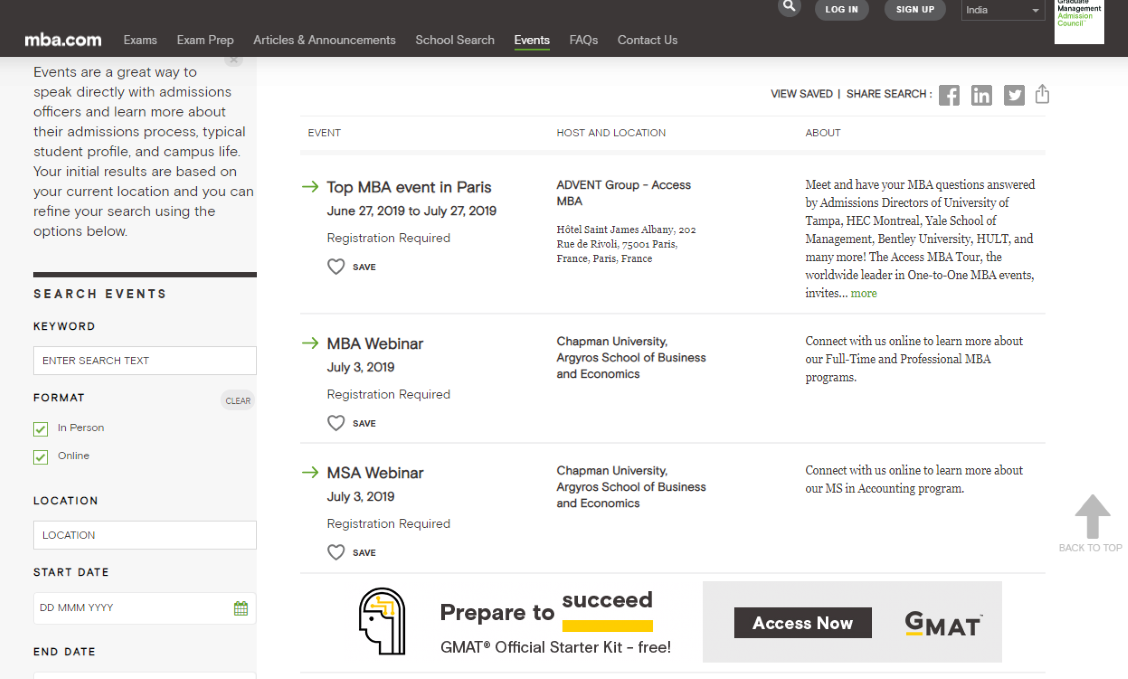Share search on Twitter
Image resolution: width=1128 pixels, height=679 pixels.
coord(1014,95)
